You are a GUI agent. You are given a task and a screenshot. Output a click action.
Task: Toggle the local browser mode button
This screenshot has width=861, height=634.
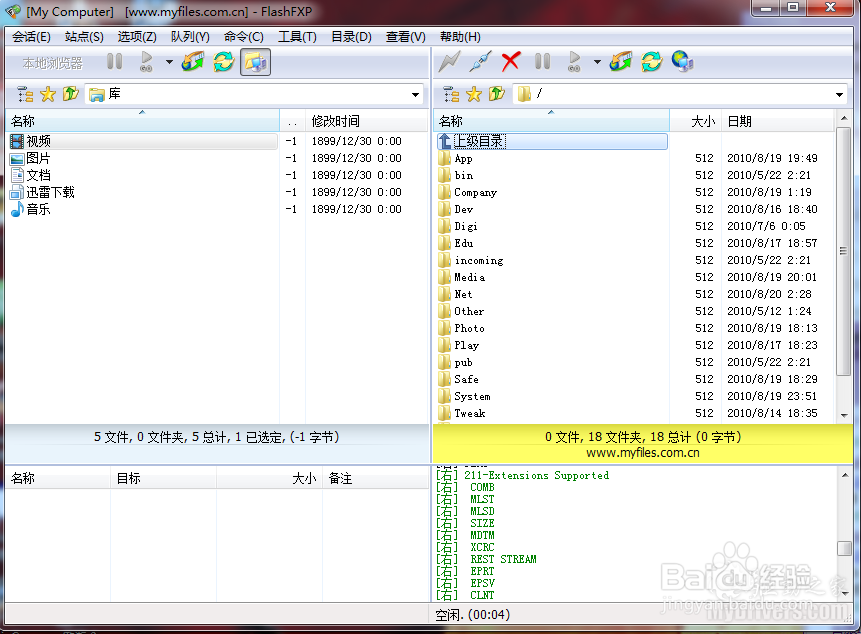pyautogui.click(x=255, y=61)
